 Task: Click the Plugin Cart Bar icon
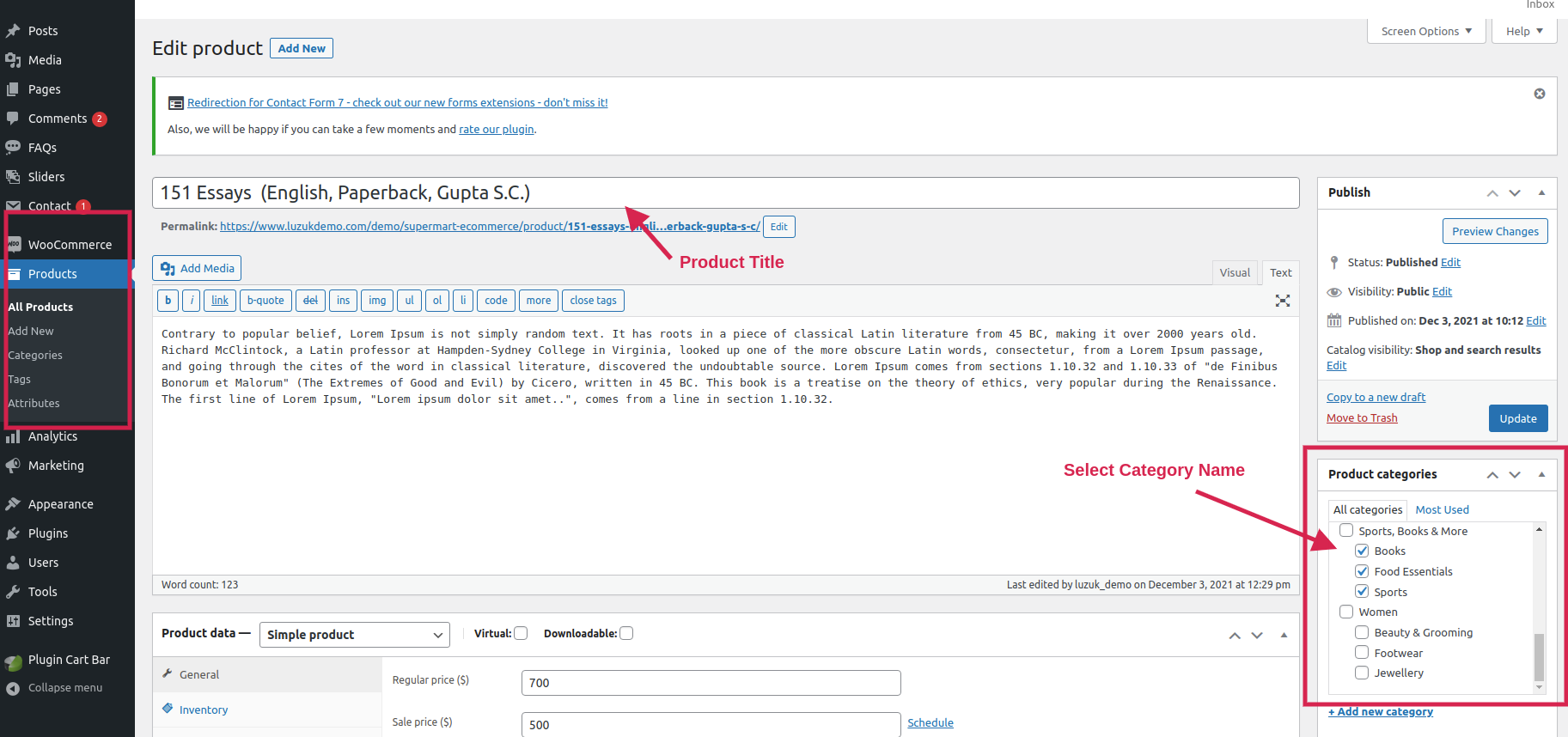pyautogui.click(x=13, y=661)
